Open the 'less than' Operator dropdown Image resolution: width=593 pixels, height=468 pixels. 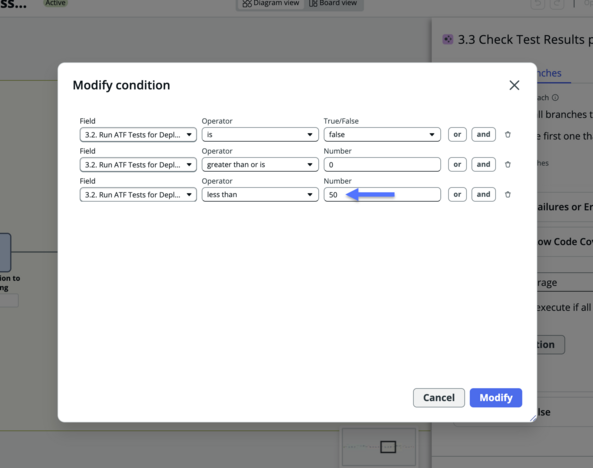tap(260, 194)
